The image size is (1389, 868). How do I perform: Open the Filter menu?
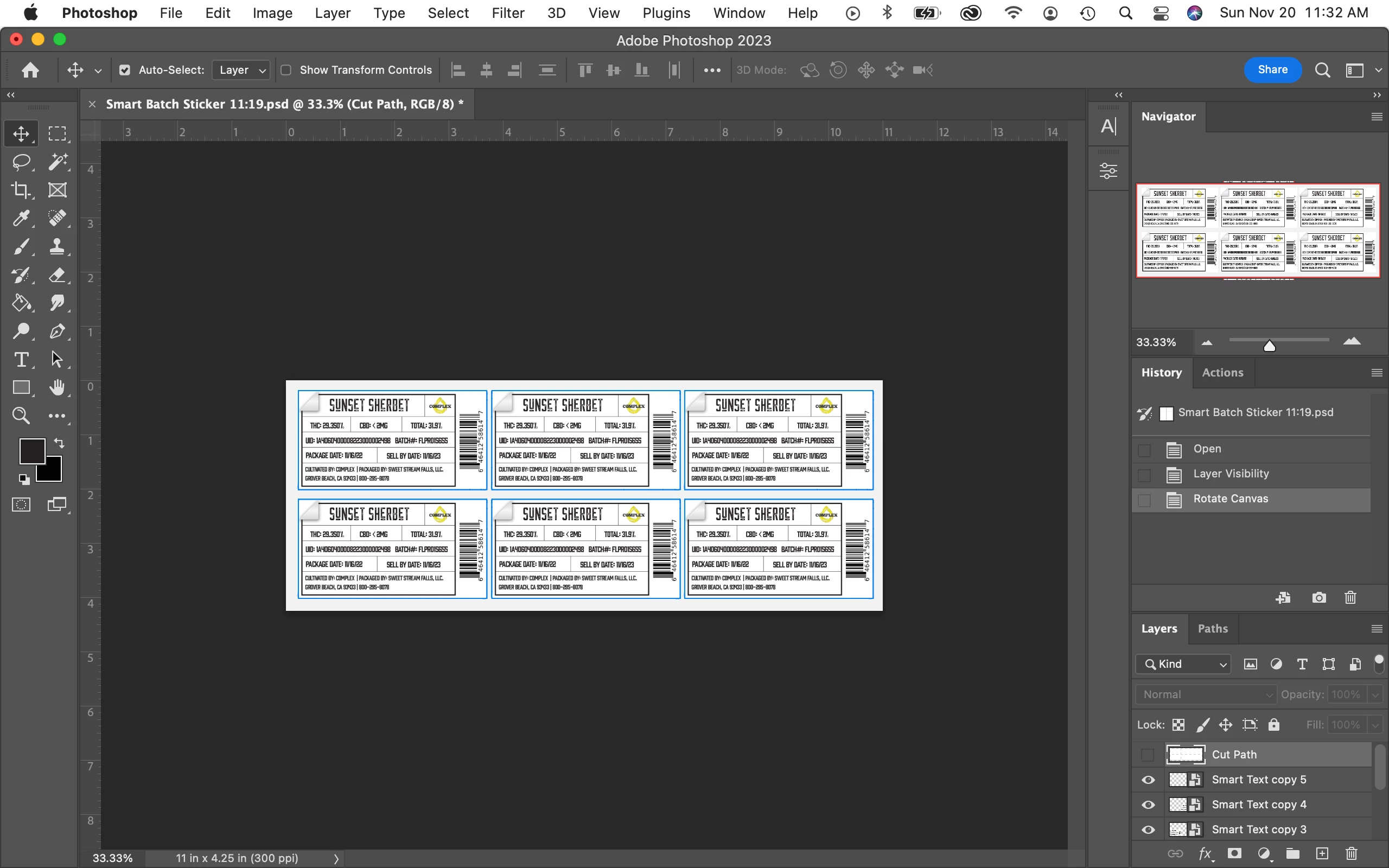click(x=507, y=12)
